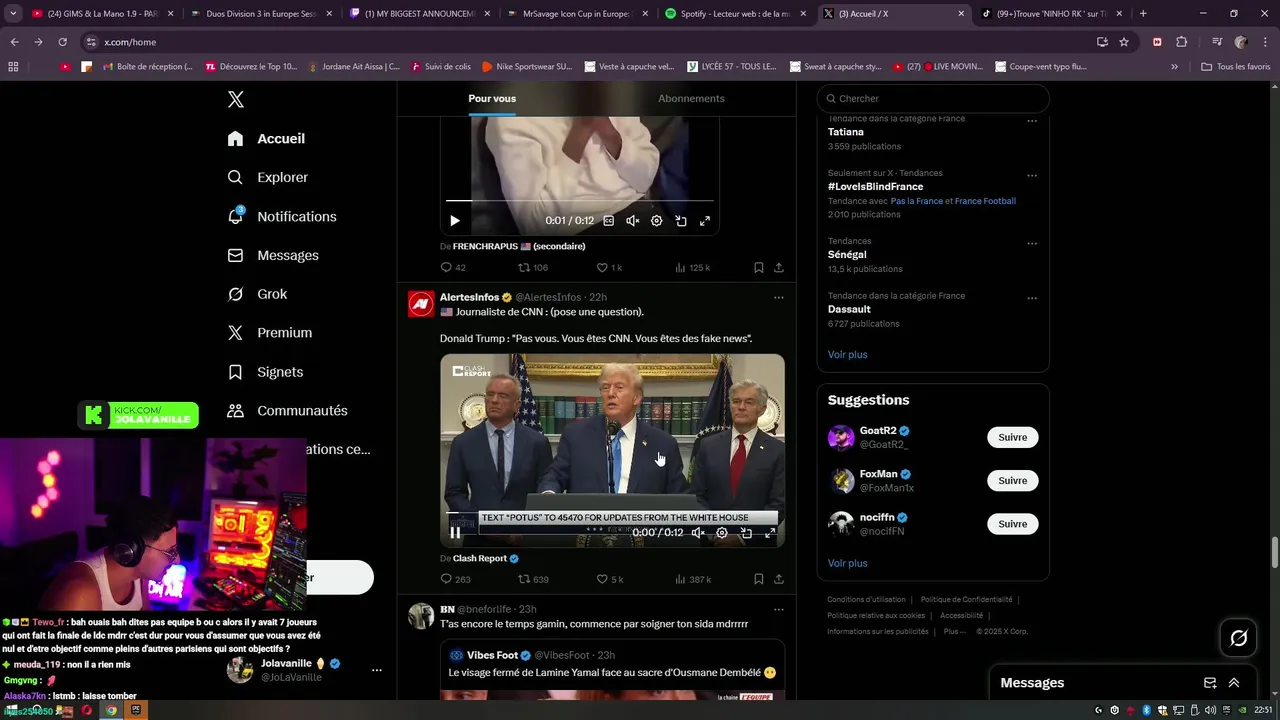Image resolution: width=1280 pixels, height=720 pixels.
Task: Open the X logo home icon
Action: coord(236,99)
